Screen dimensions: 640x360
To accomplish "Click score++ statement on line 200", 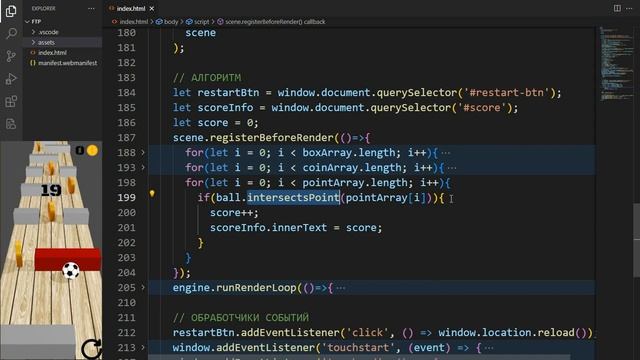I will 234,213.
